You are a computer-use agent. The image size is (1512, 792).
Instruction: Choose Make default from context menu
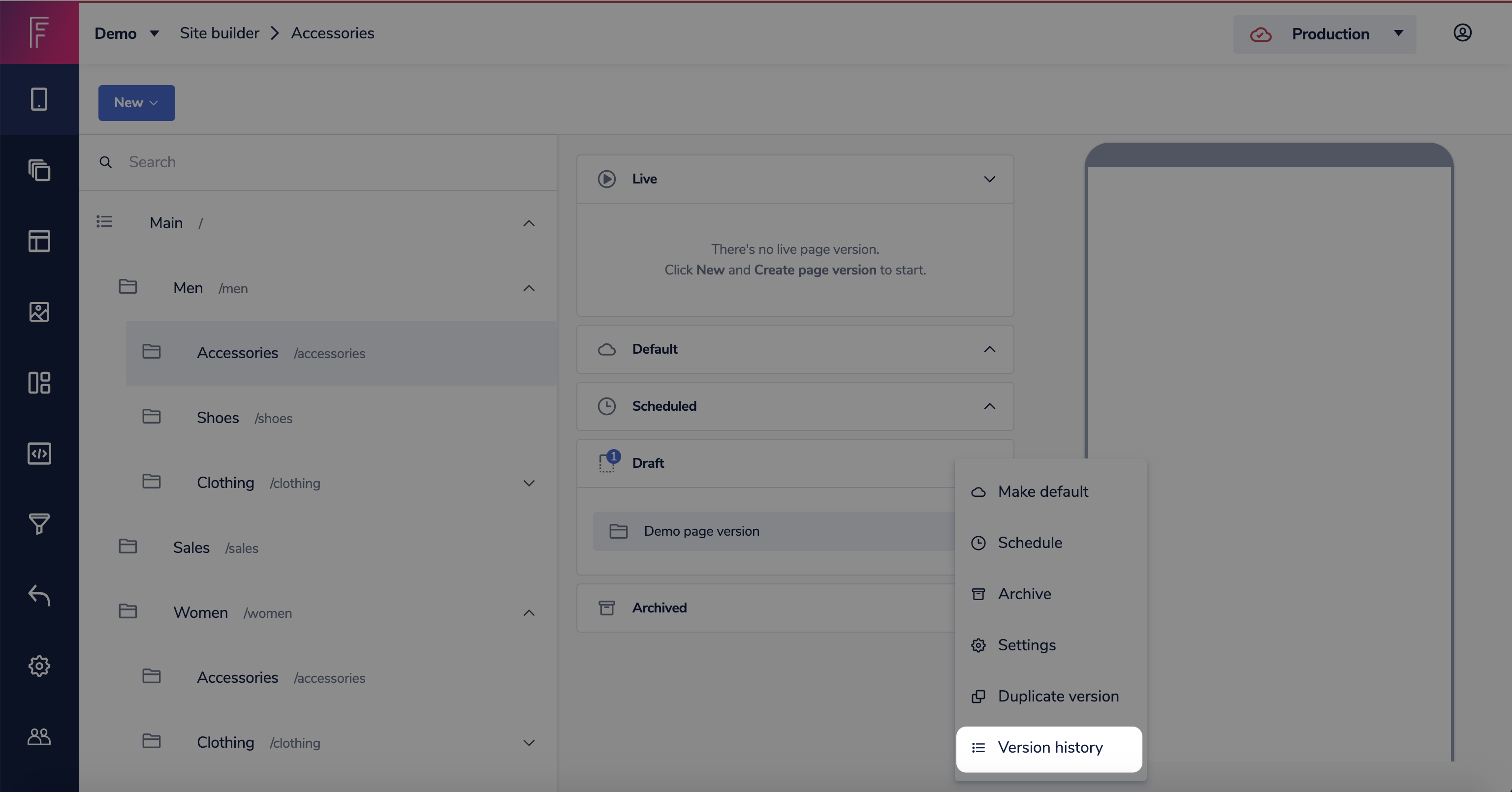click(x=1049, y=491)
